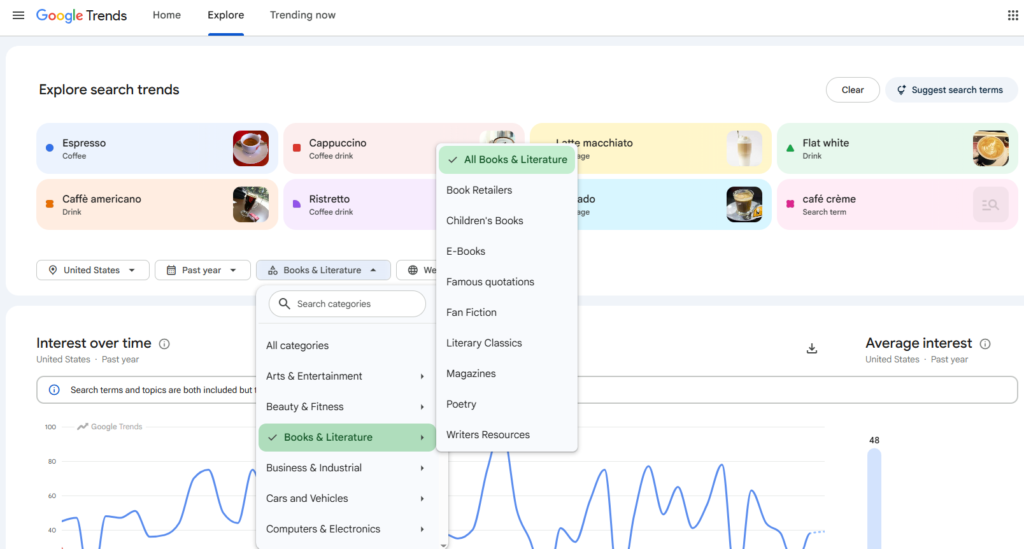Click the info icon next to Interest over time
The image size is (1024, 549).
165,344
